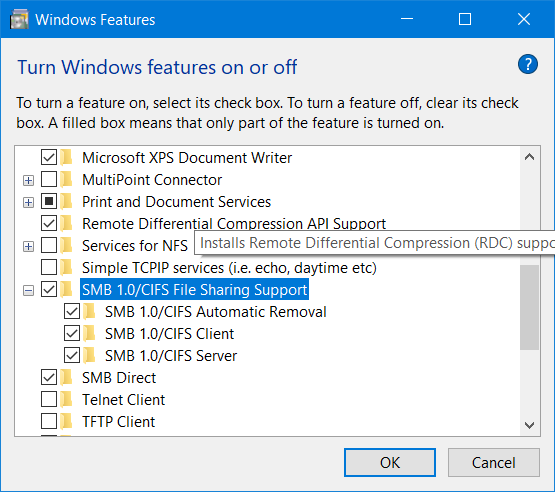
Task: Click folder icon beside TFTP Client
Action: tap(67, 422)
